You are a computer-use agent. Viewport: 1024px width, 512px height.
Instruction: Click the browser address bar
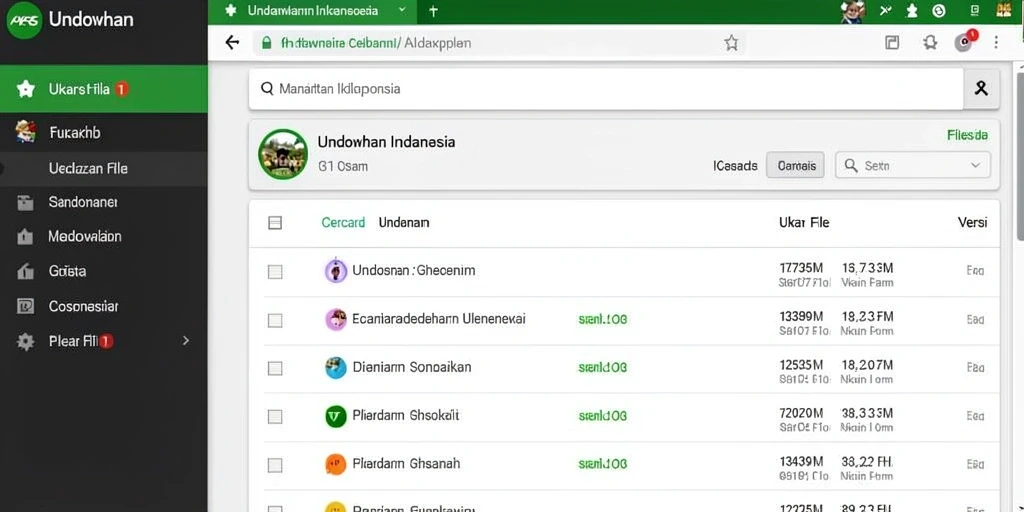(x=498, y=44)
